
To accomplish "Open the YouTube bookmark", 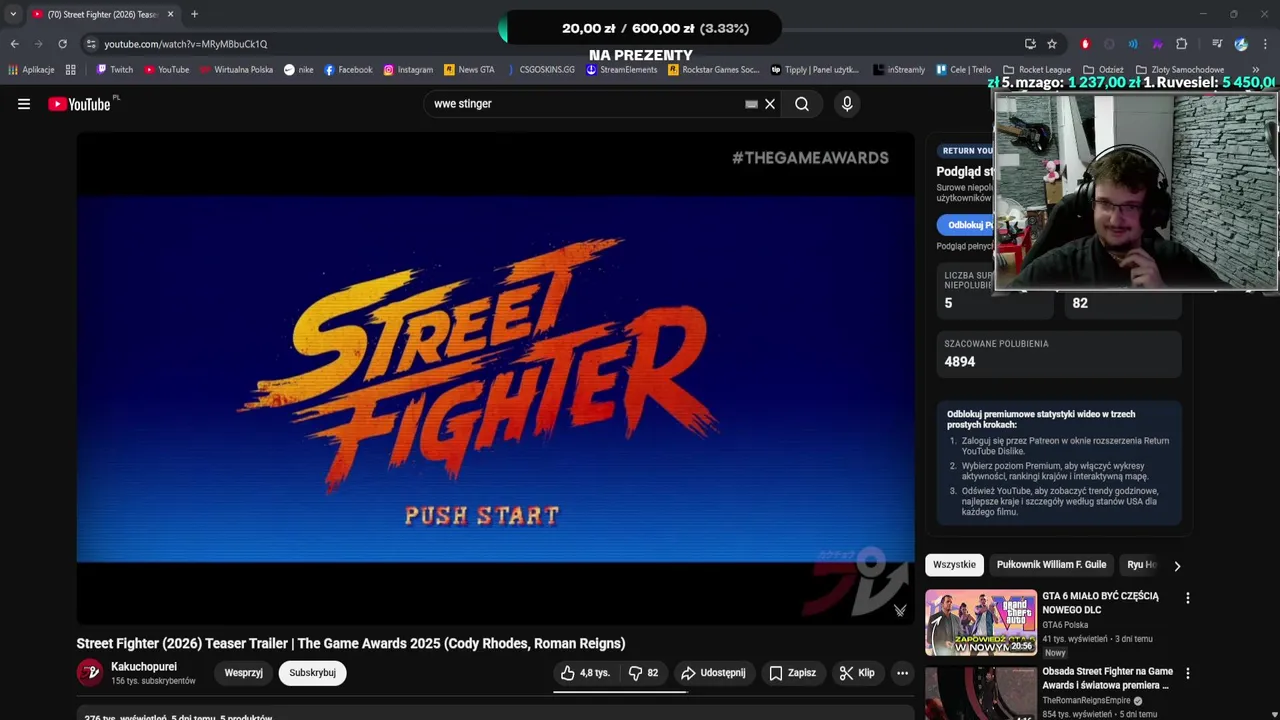I will tap(166, 70).
